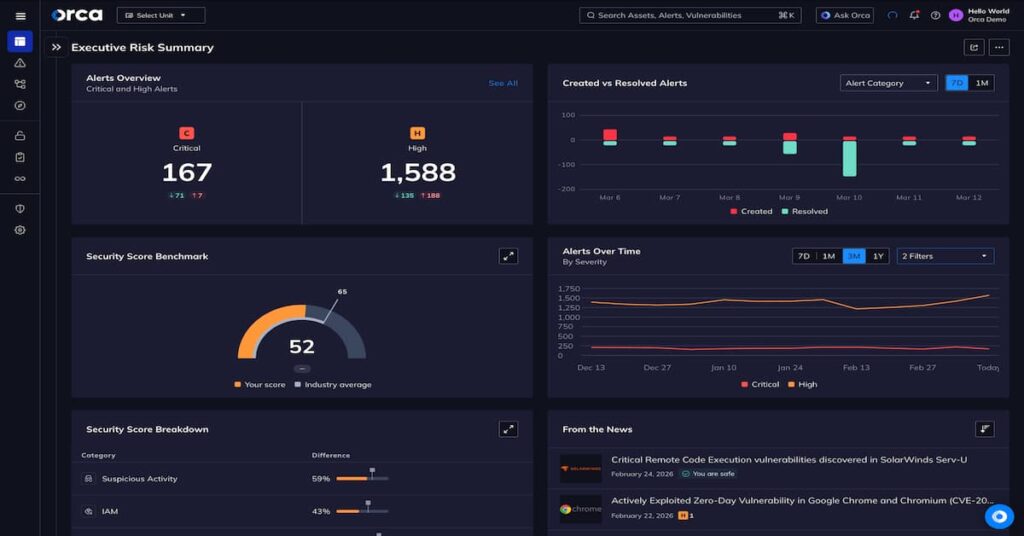This screenshot has height=536, width=1024.
Task: Click the Ask Orca button
Action: (x=845, y=15)
